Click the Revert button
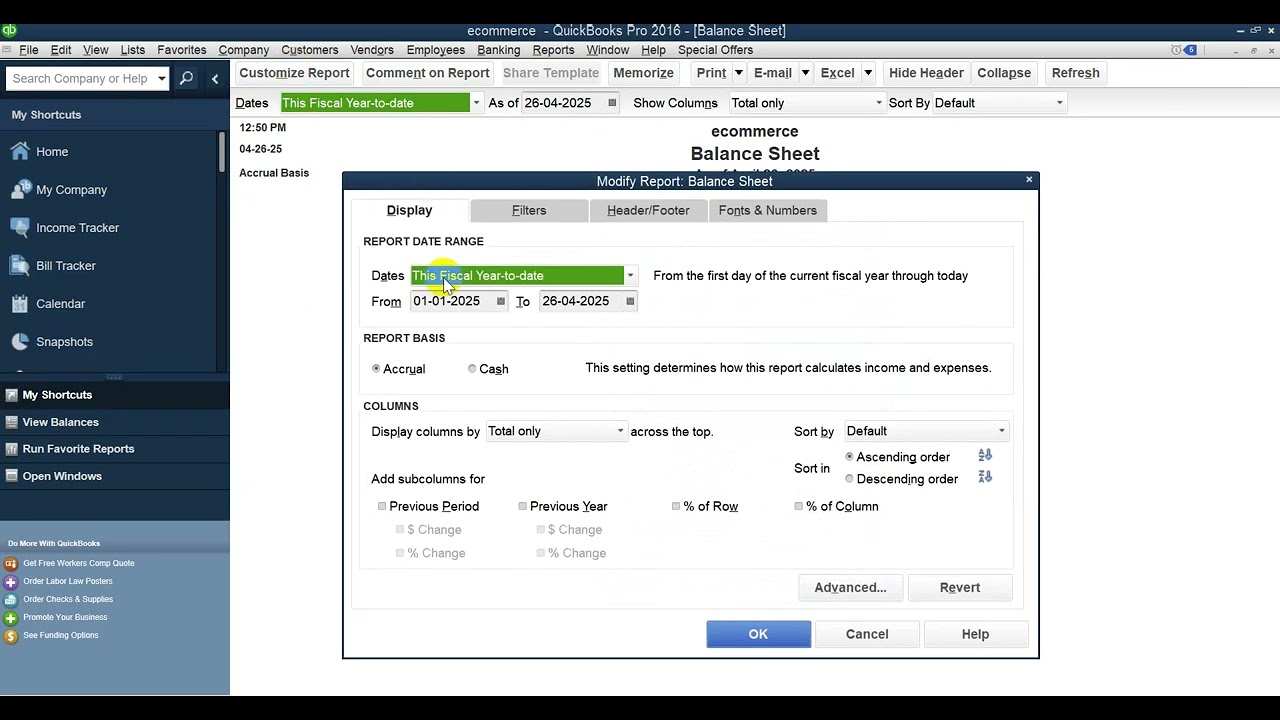This screenshot has height=720, width=1280. click(960, 588)
